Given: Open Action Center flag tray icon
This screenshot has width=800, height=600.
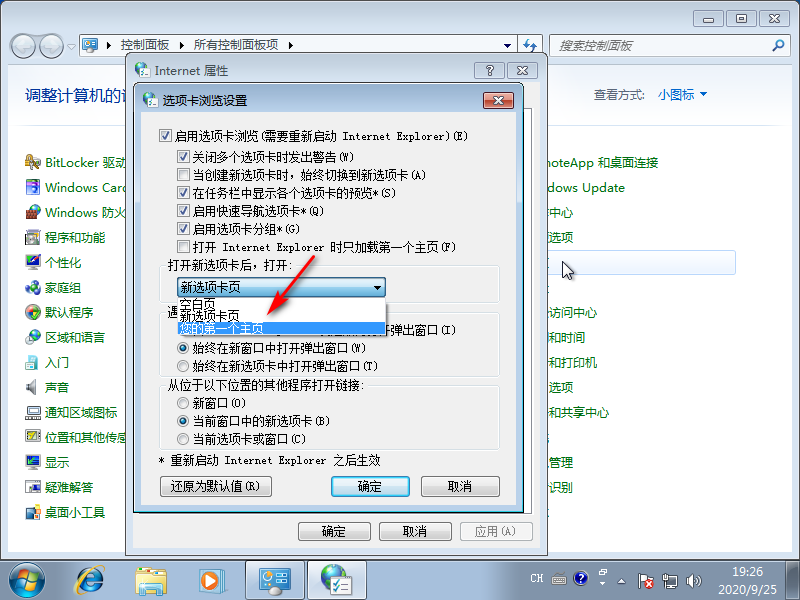Looking at the screenshot, I should tap(645, 581).
